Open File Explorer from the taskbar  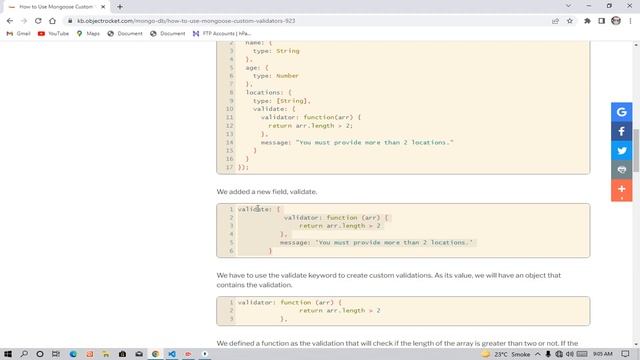pyautogui.click(x=106, y=354)
